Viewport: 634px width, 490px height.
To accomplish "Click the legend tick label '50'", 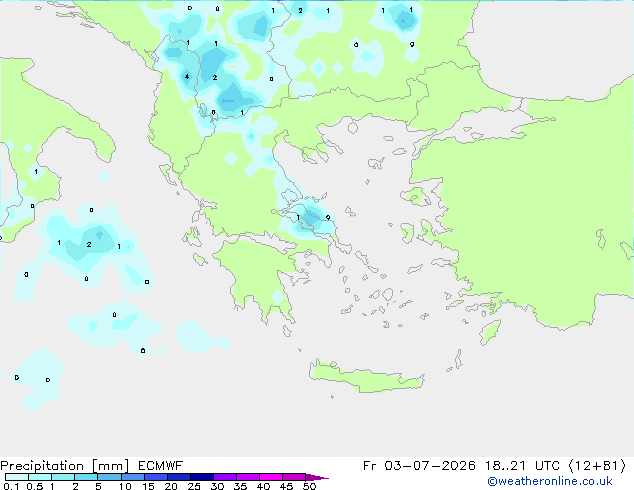I will (x=309, y=486).
